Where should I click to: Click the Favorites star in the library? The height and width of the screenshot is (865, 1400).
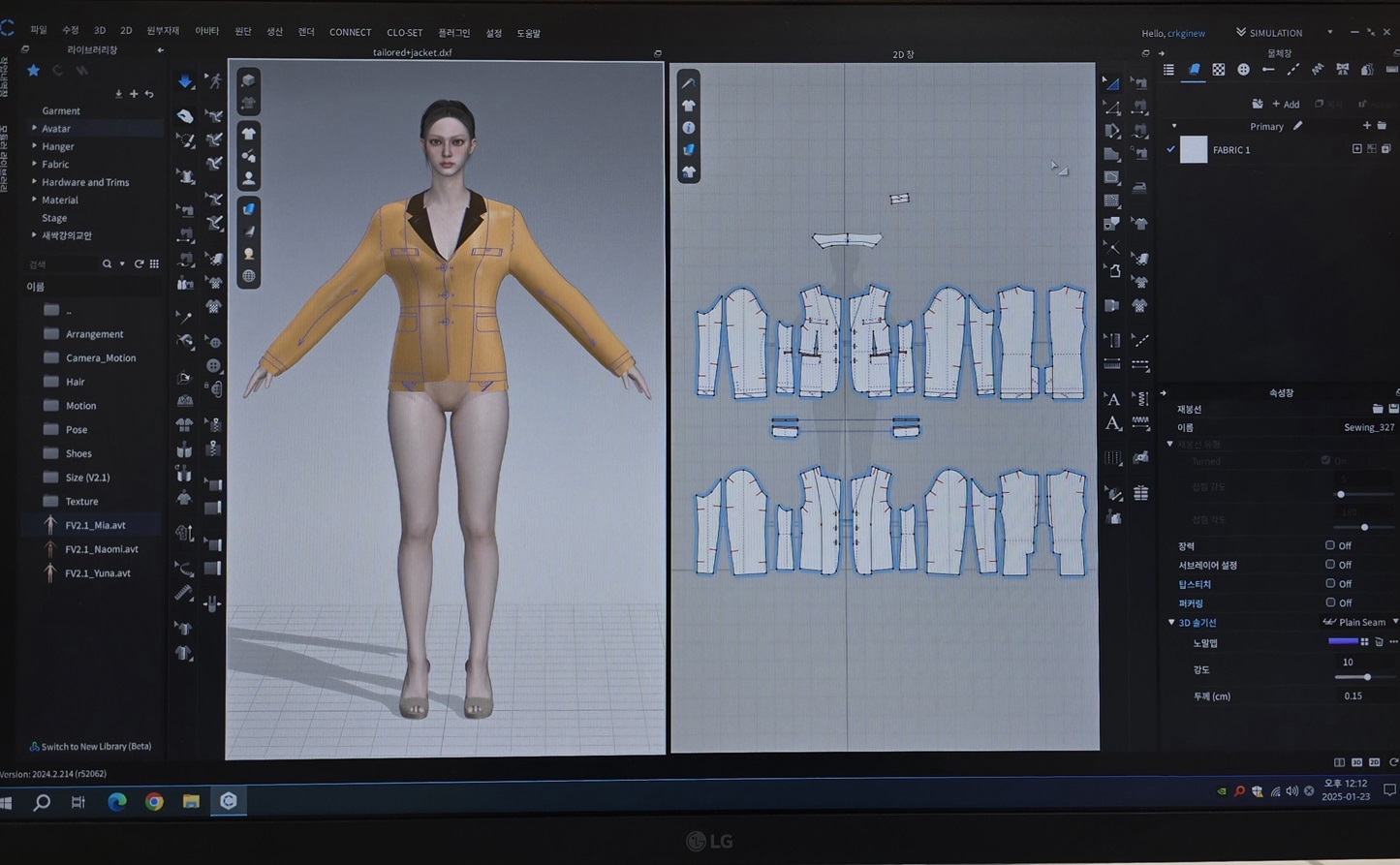[x=33, y=71]
